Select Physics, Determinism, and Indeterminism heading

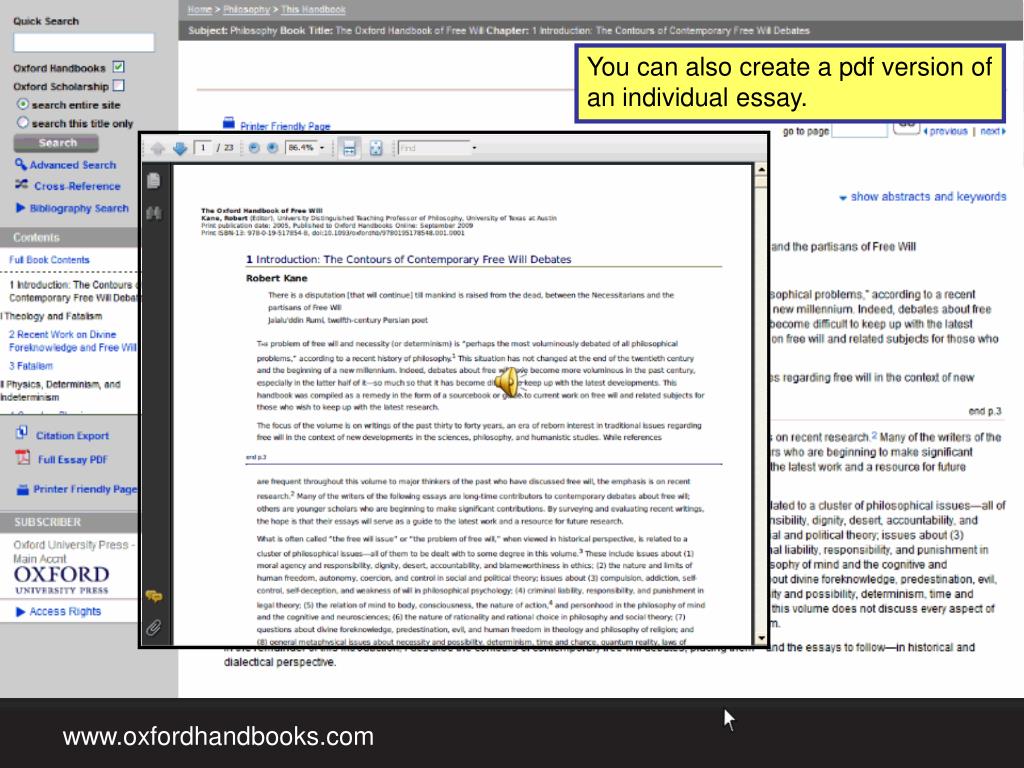[x=61, y=391]
